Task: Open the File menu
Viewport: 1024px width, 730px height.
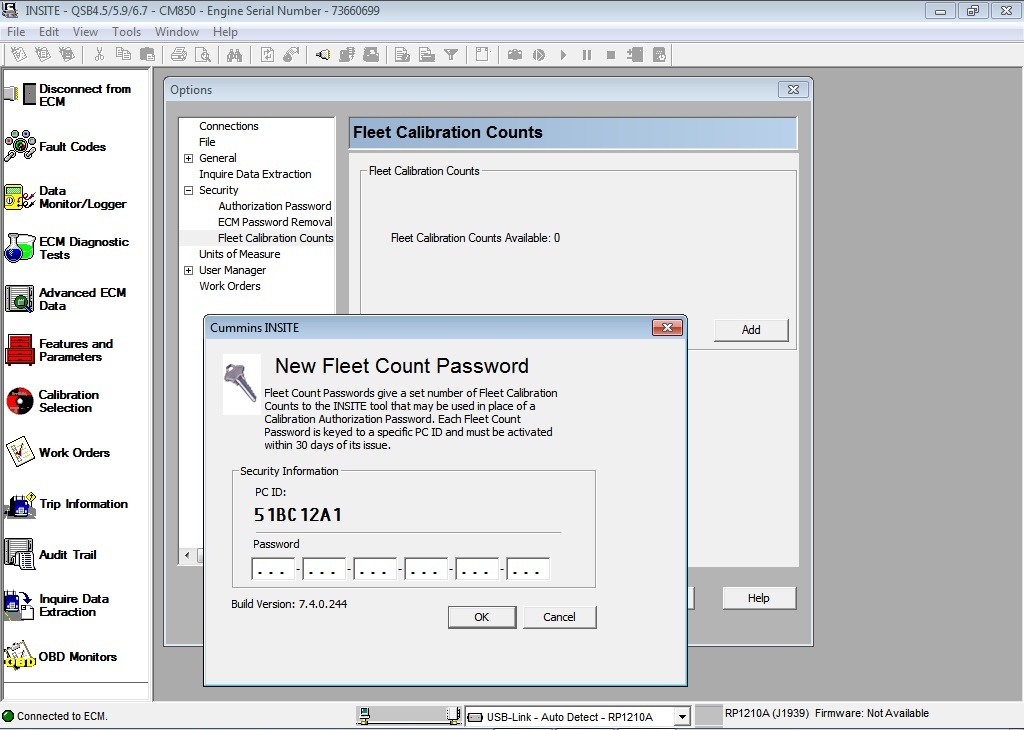Action: click(16, 31)
